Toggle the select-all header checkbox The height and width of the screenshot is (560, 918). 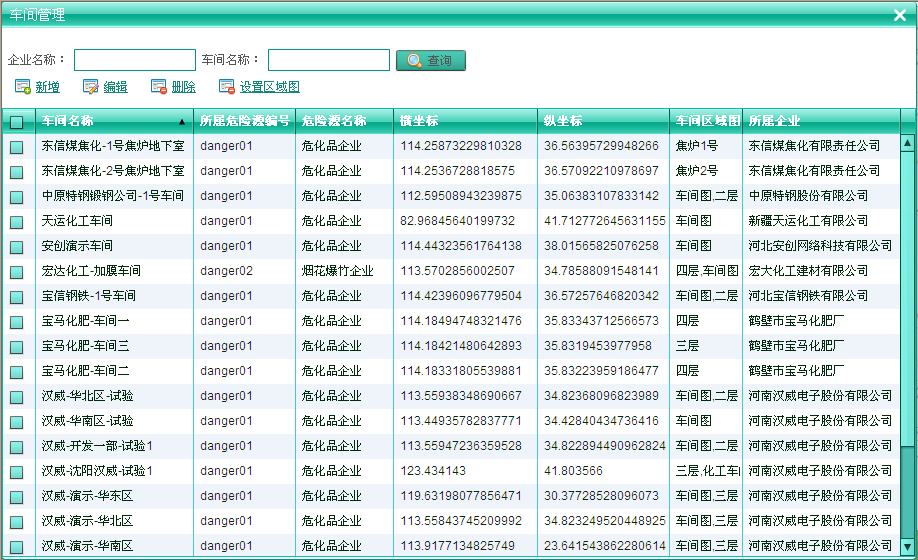coord(16,122)
